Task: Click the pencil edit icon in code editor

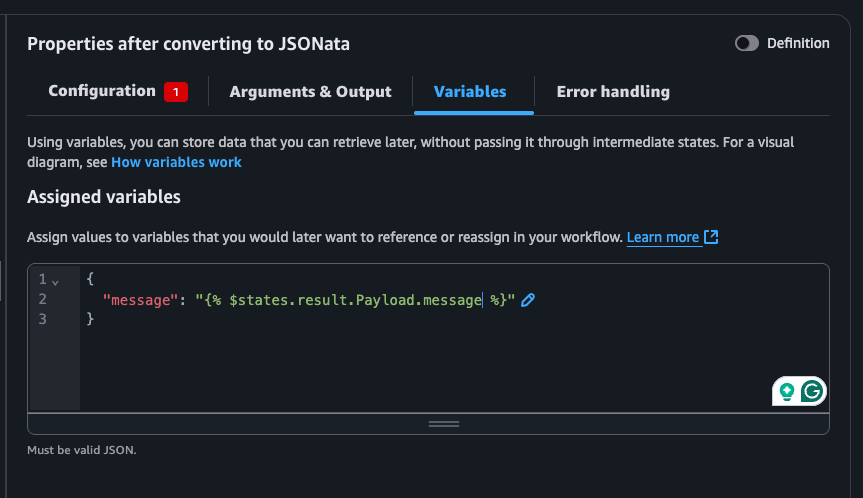Action: click(x=528, y=300)
